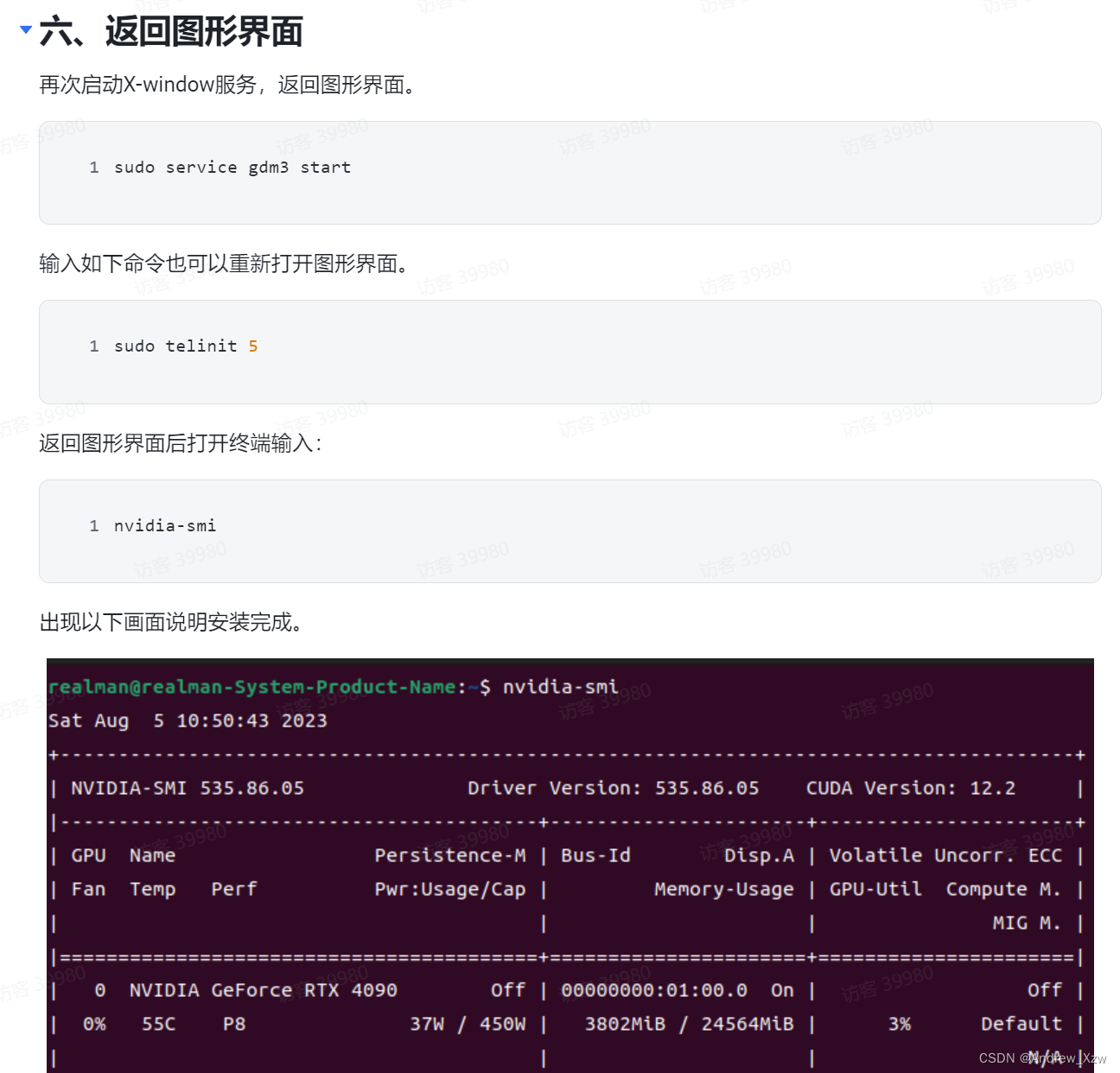Click NVIDIA GeForce RTX 4090 row text
1120x1073 pixels.
(x=263, y=990)
